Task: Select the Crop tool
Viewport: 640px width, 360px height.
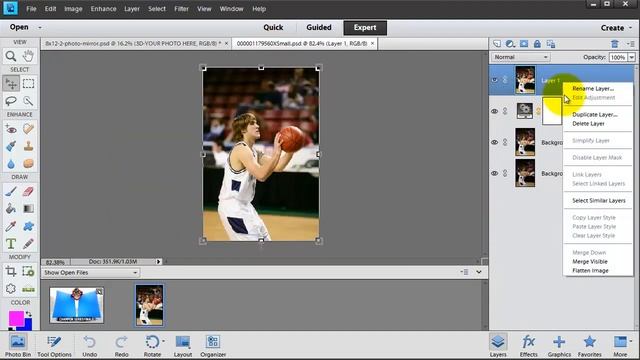Action: pyautogui.click(x=11, y=271)
